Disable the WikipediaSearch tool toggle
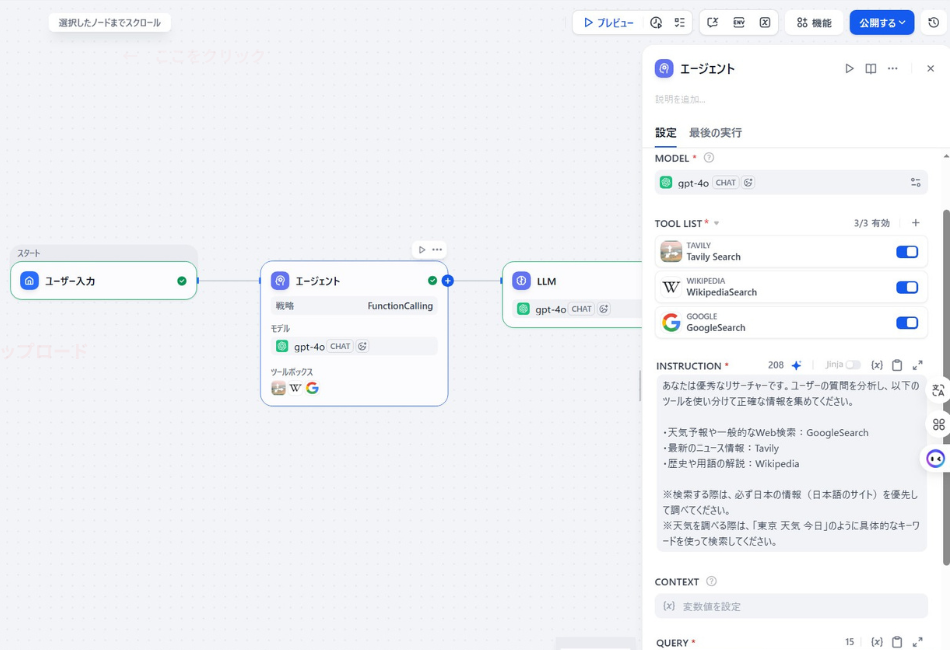 (907, 287)
